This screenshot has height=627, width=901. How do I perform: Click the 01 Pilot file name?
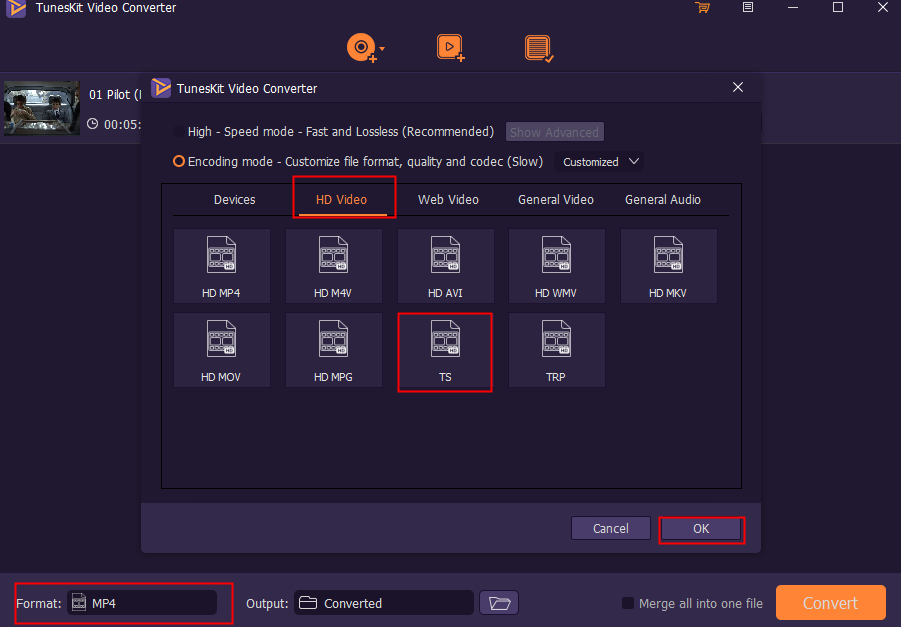click(x=114, y=94)
